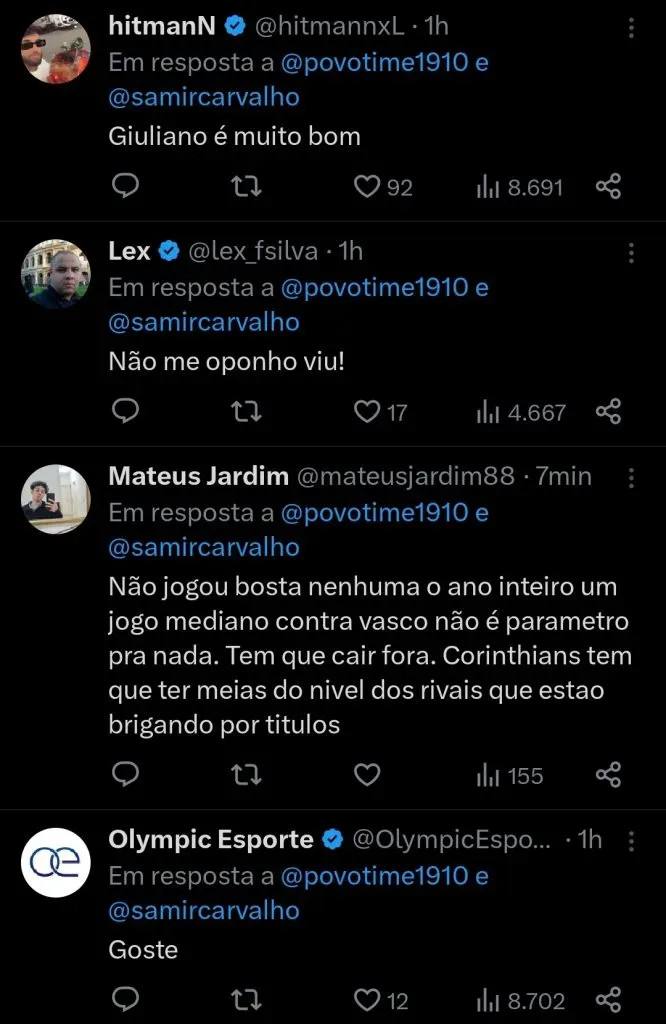666x1024 pixels.
Task: Open the more options menu on Lex's reply
Action: 631,253
